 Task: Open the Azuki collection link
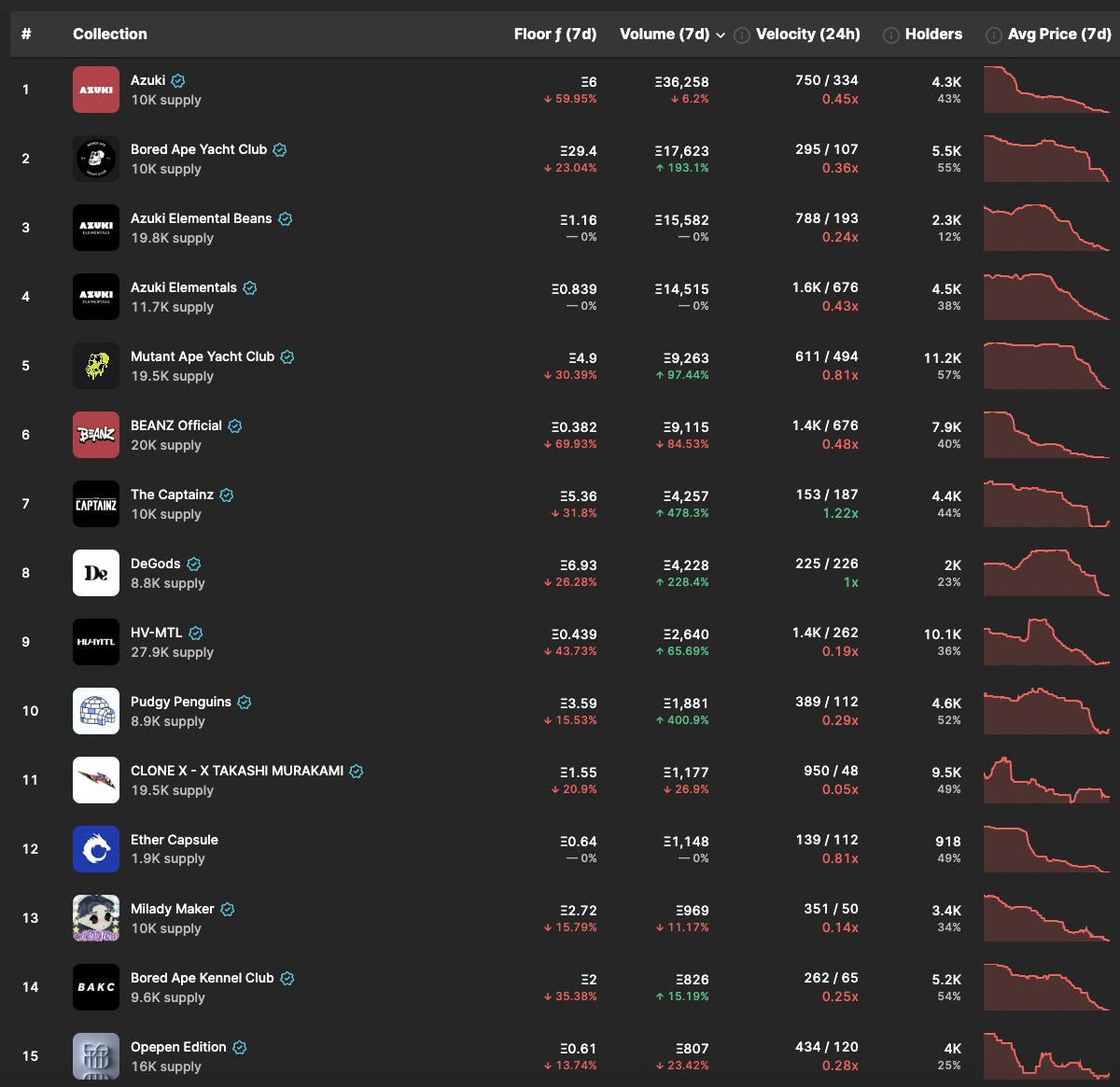[x=148, y=80]
